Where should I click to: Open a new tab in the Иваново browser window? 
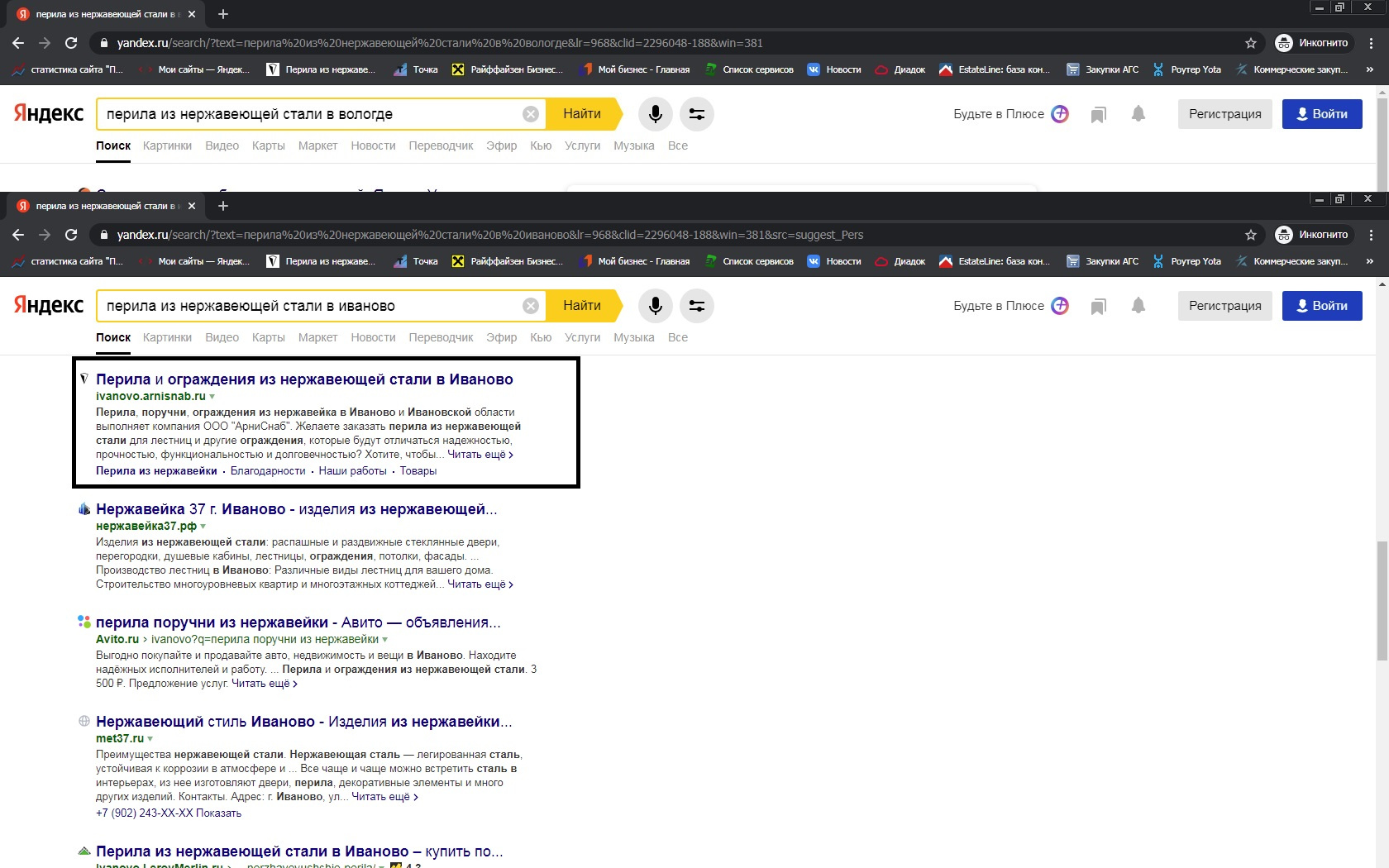(x=223, y=206)
